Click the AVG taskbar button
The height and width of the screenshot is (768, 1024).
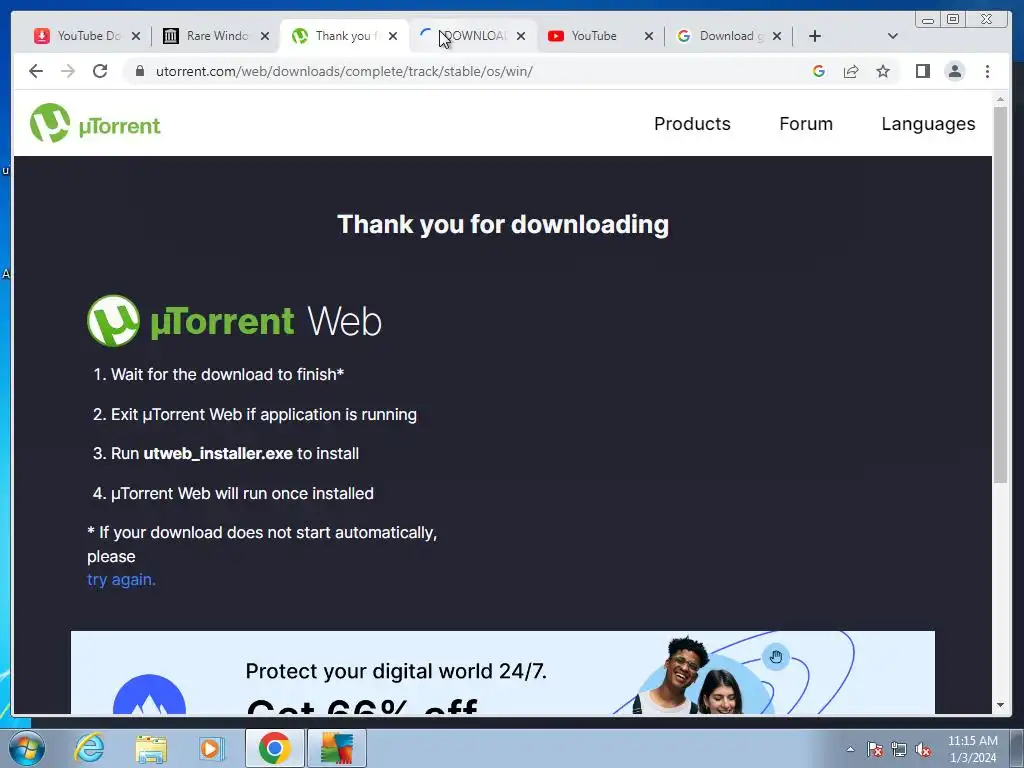(x=337, y=748)
